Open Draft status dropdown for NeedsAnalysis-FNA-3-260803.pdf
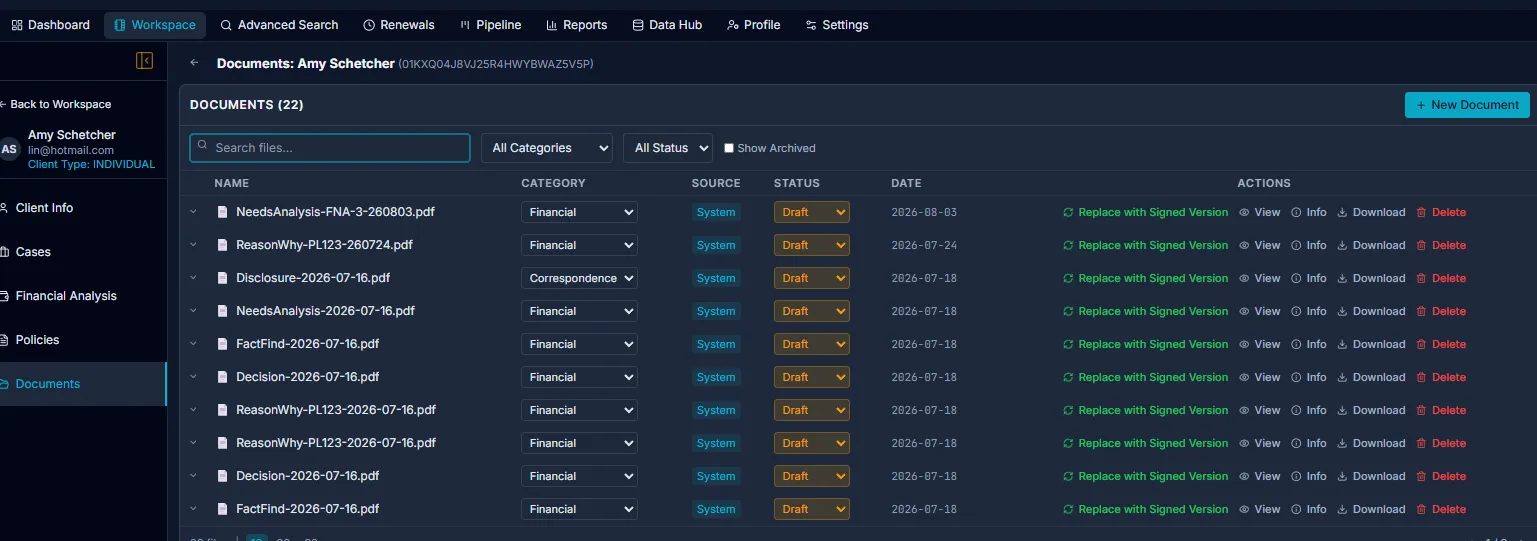The image size is (1537, 541). tap(811, 212)
